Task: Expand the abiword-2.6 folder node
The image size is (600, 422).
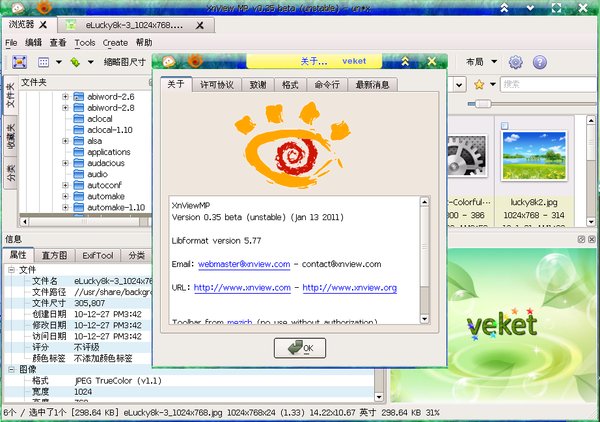Action: [65, 97]
